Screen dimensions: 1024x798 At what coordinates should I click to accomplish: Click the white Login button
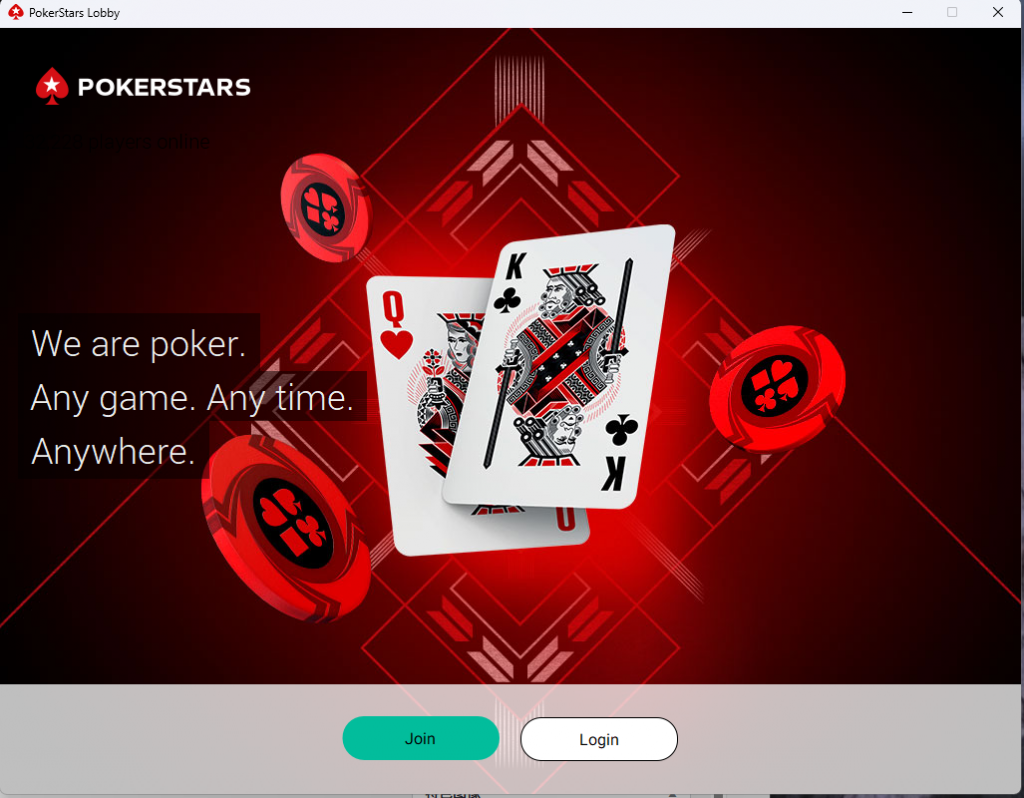tap(599, 739)
